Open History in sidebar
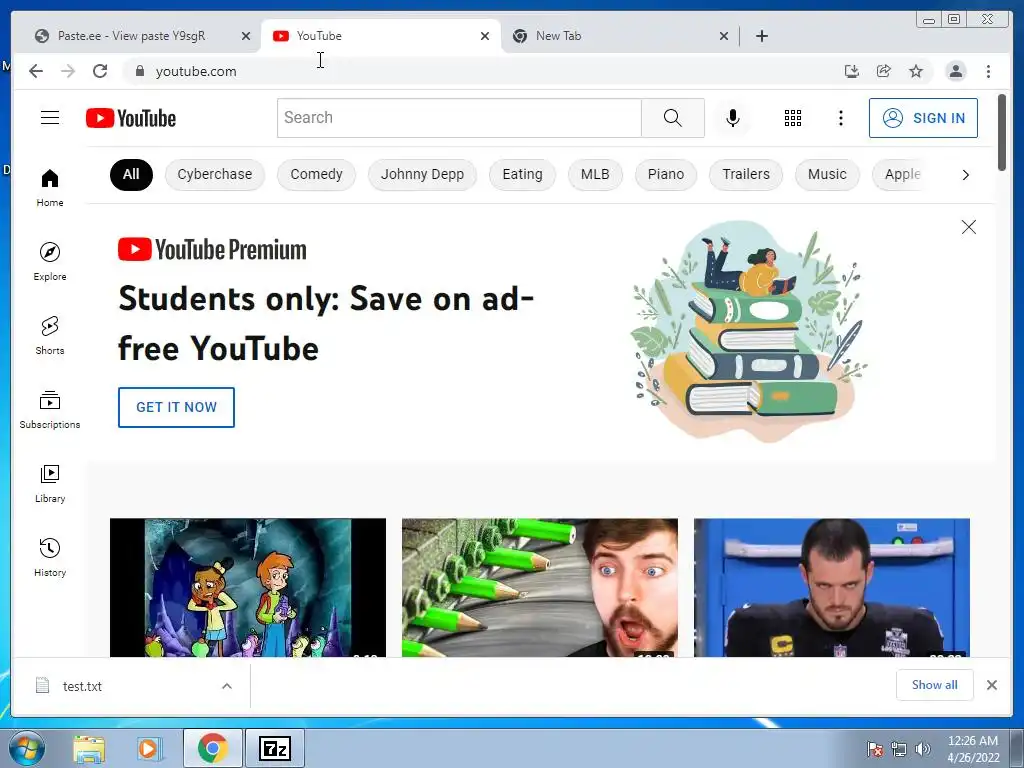This screenshot has width=1024, height=768. click(x=50, y=558)
